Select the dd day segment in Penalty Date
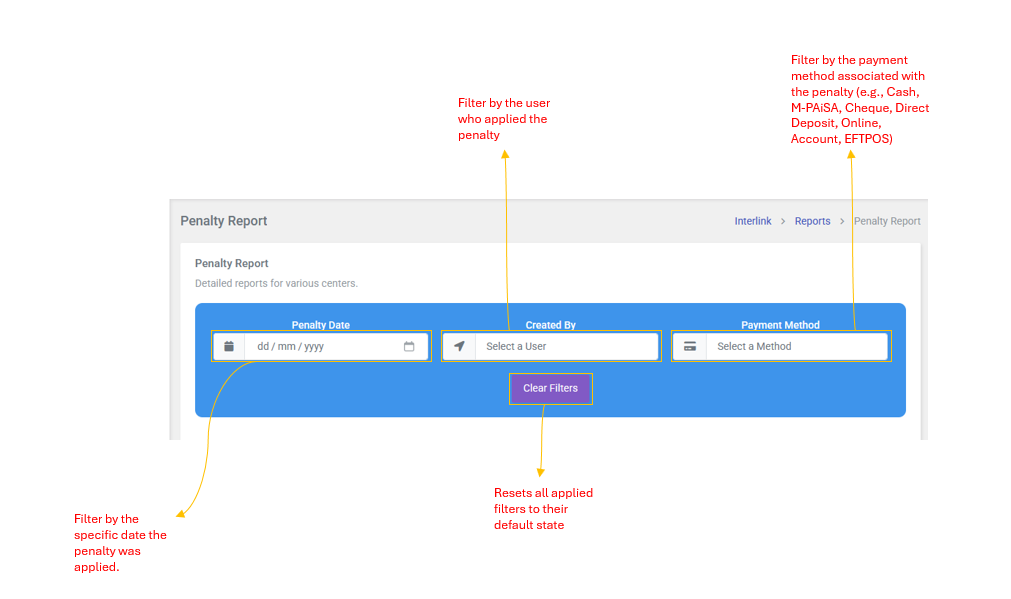The image size is (1011, 599). 264,346
